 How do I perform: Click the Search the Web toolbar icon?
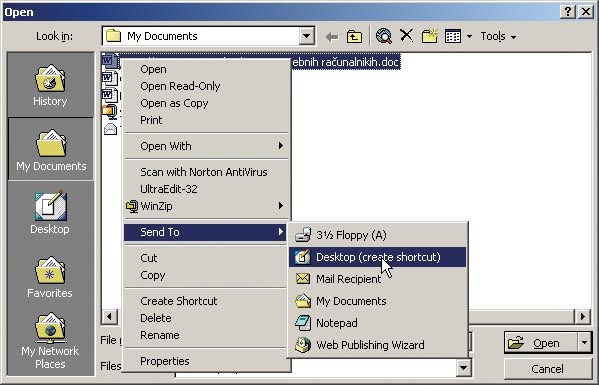pos(384,36)
